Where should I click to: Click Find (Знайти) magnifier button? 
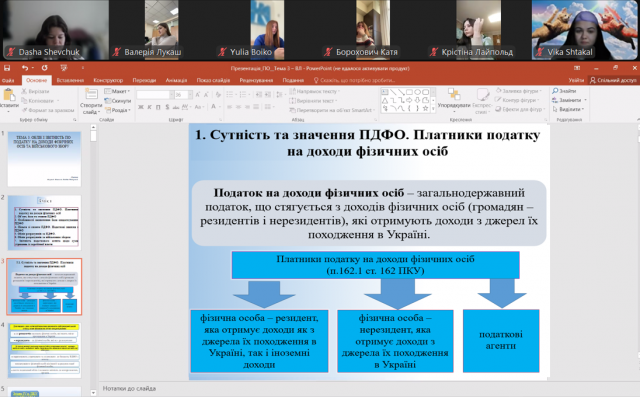pyautogui.click(x=564, y=91)
